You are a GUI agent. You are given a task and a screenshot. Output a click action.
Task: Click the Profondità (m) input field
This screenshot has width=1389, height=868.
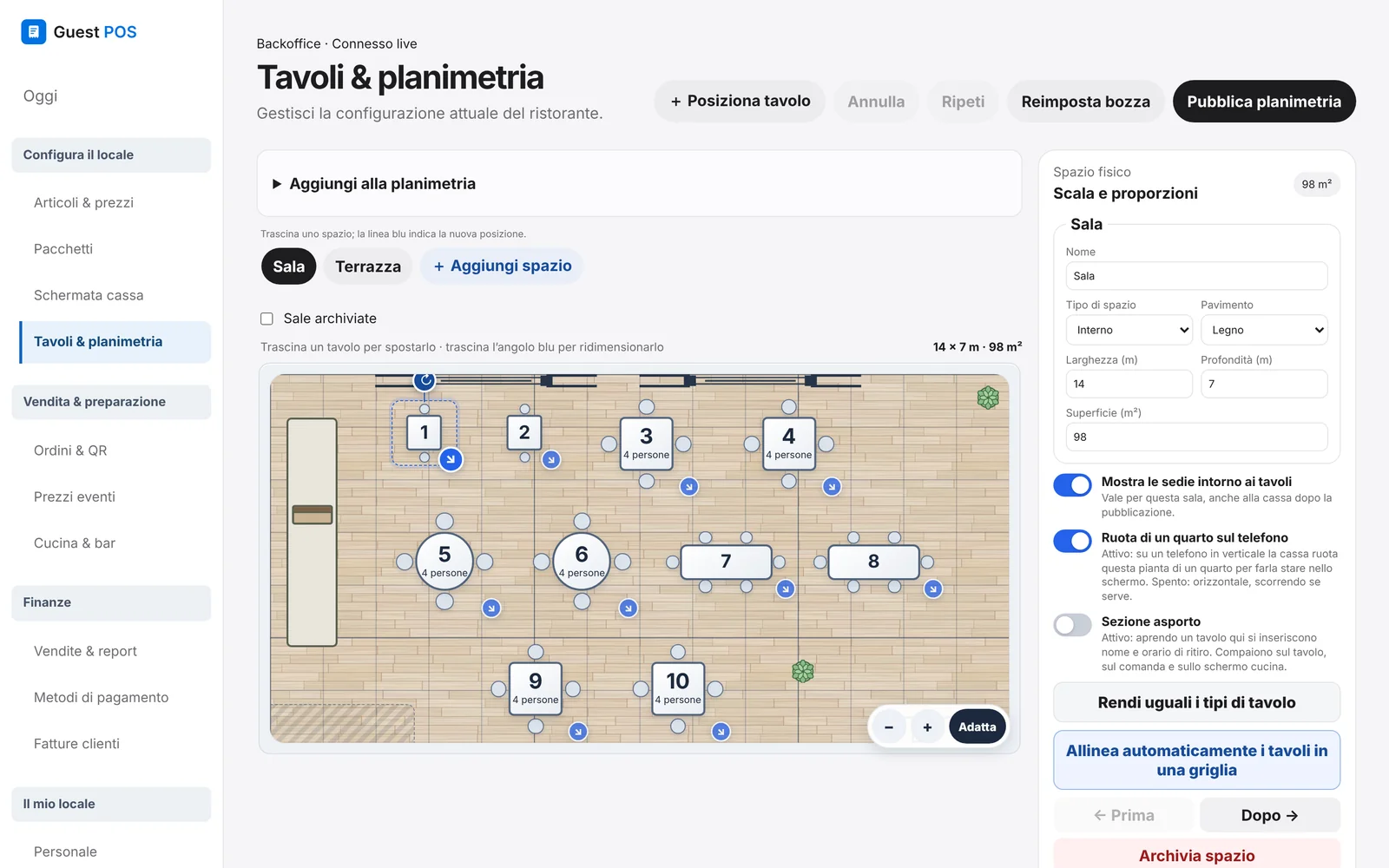1264,384
